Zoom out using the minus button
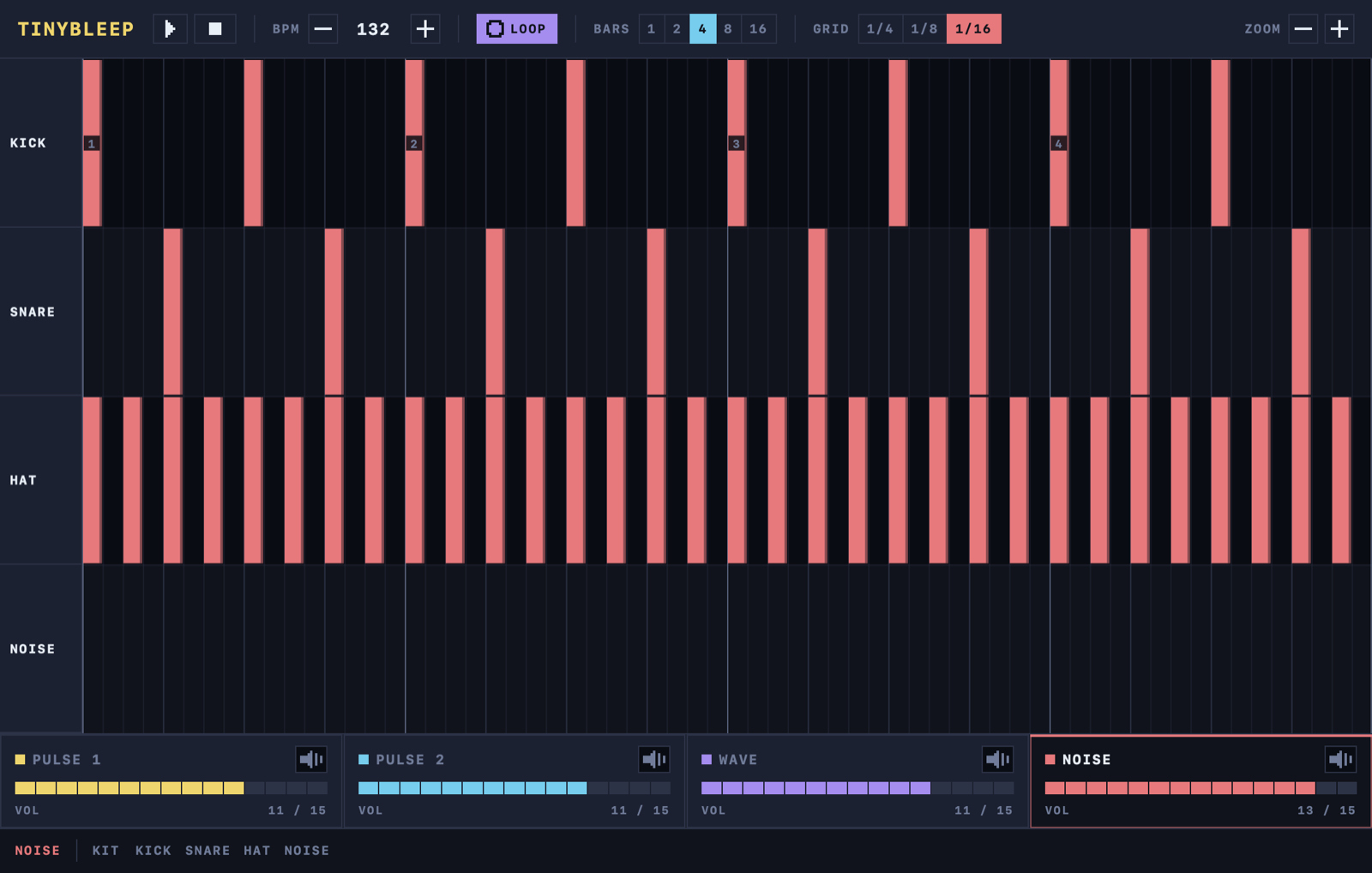The width and height of the screenshot is (1372, 873). pos(1303,28)
